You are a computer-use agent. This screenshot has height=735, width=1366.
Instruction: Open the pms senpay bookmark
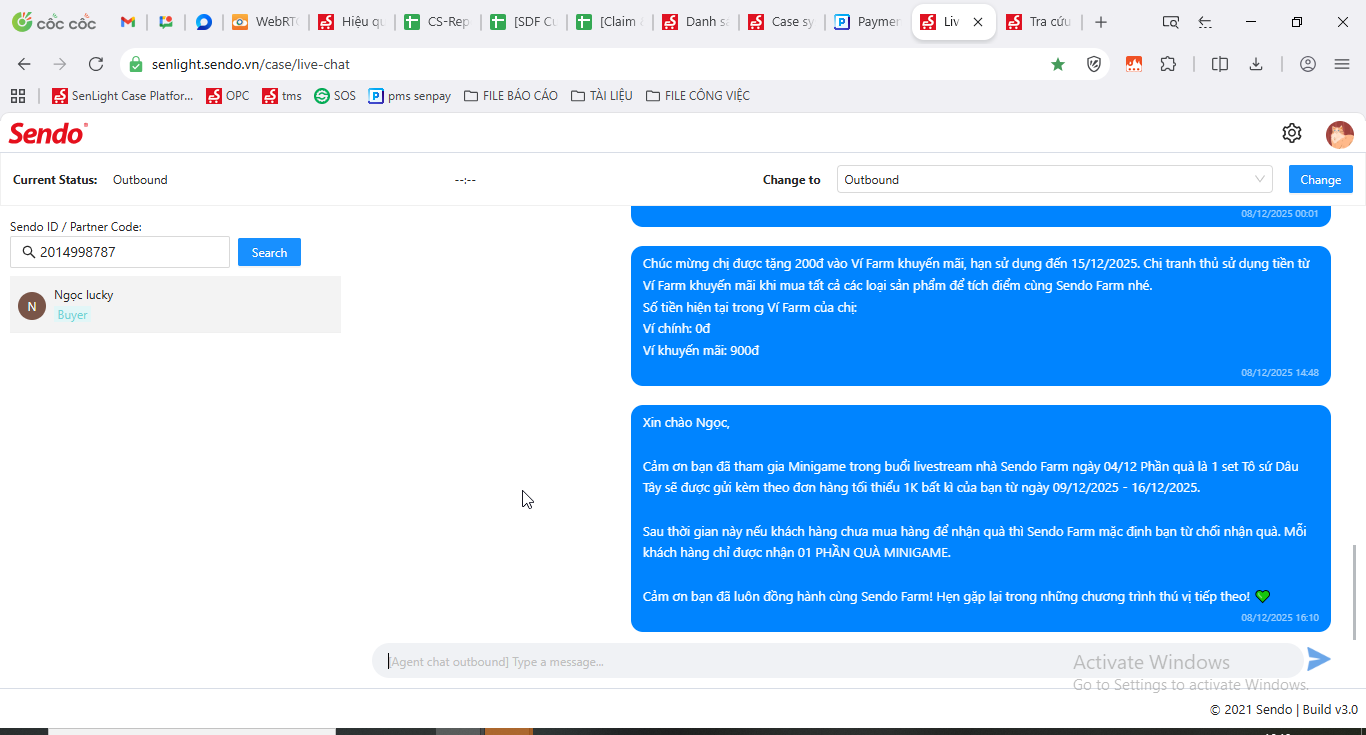[x=410, y=96]
